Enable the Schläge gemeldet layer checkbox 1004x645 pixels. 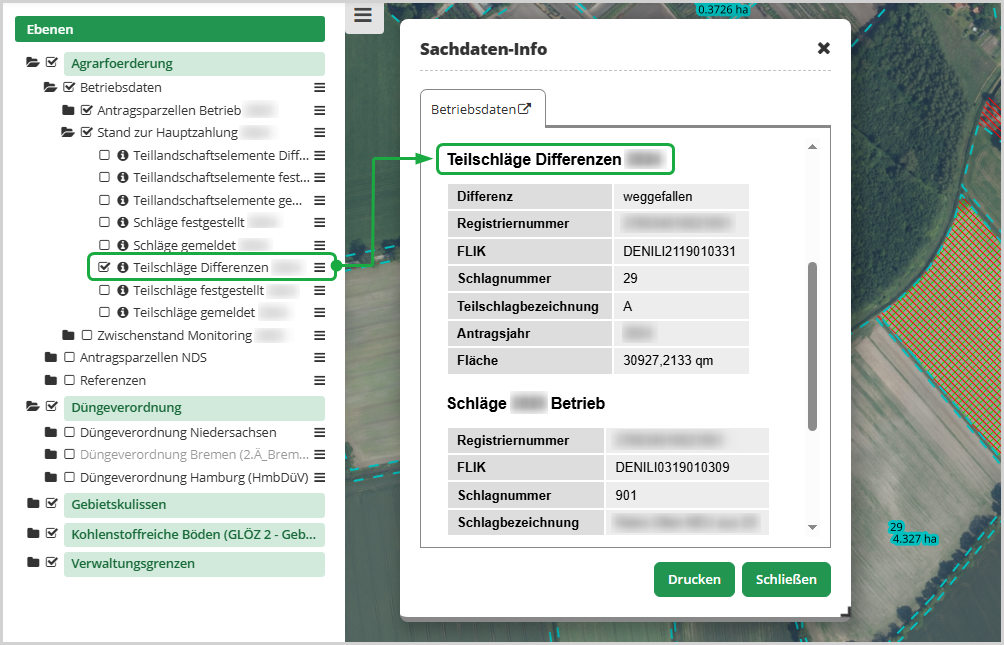(x=104, y=245)
